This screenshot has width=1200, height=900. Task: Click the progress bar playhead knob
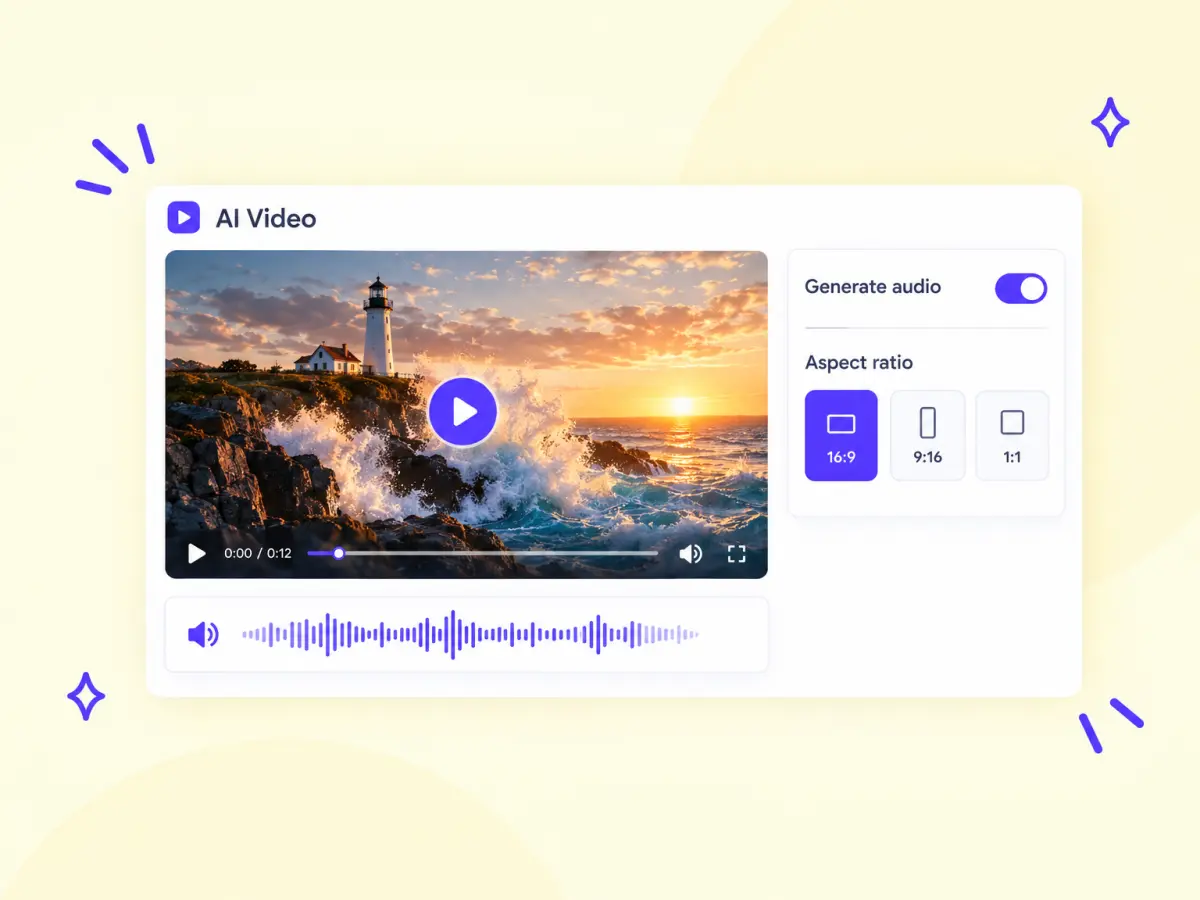pyautogui.click(x=339, y=553)
